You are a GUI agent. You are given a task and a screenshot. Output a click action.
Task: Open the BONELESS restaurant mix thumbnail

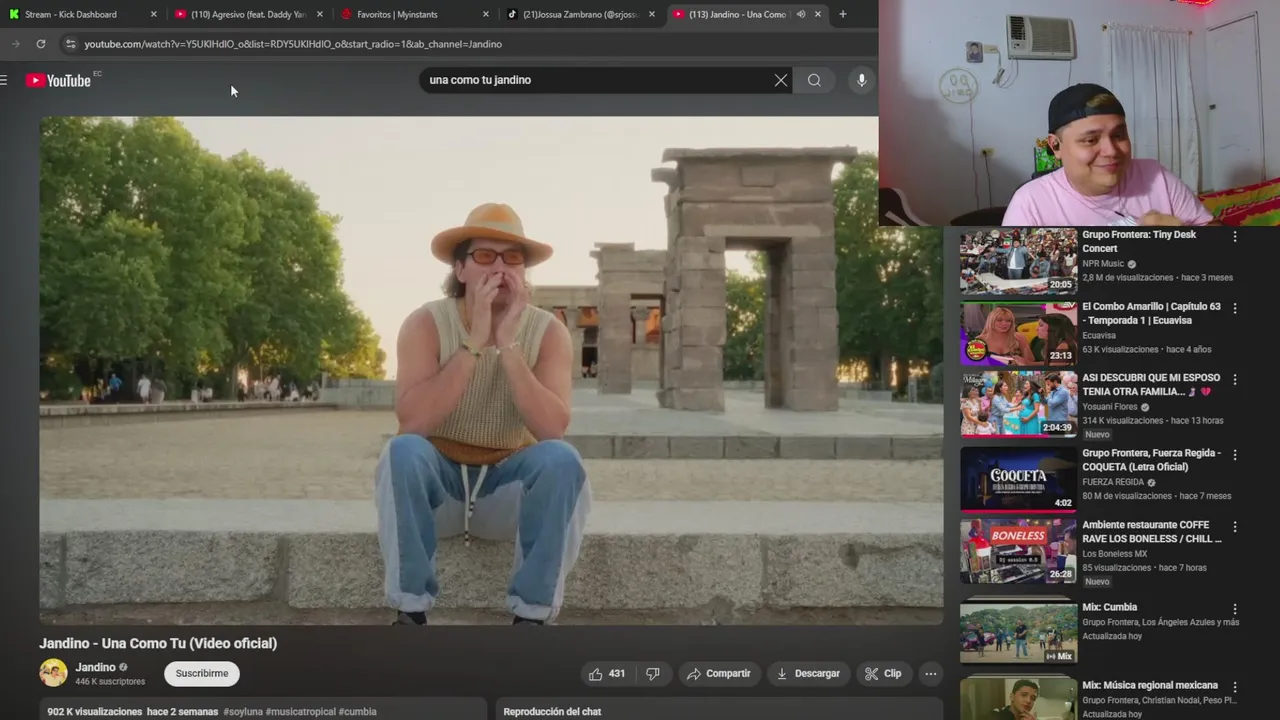[1018, 551]
